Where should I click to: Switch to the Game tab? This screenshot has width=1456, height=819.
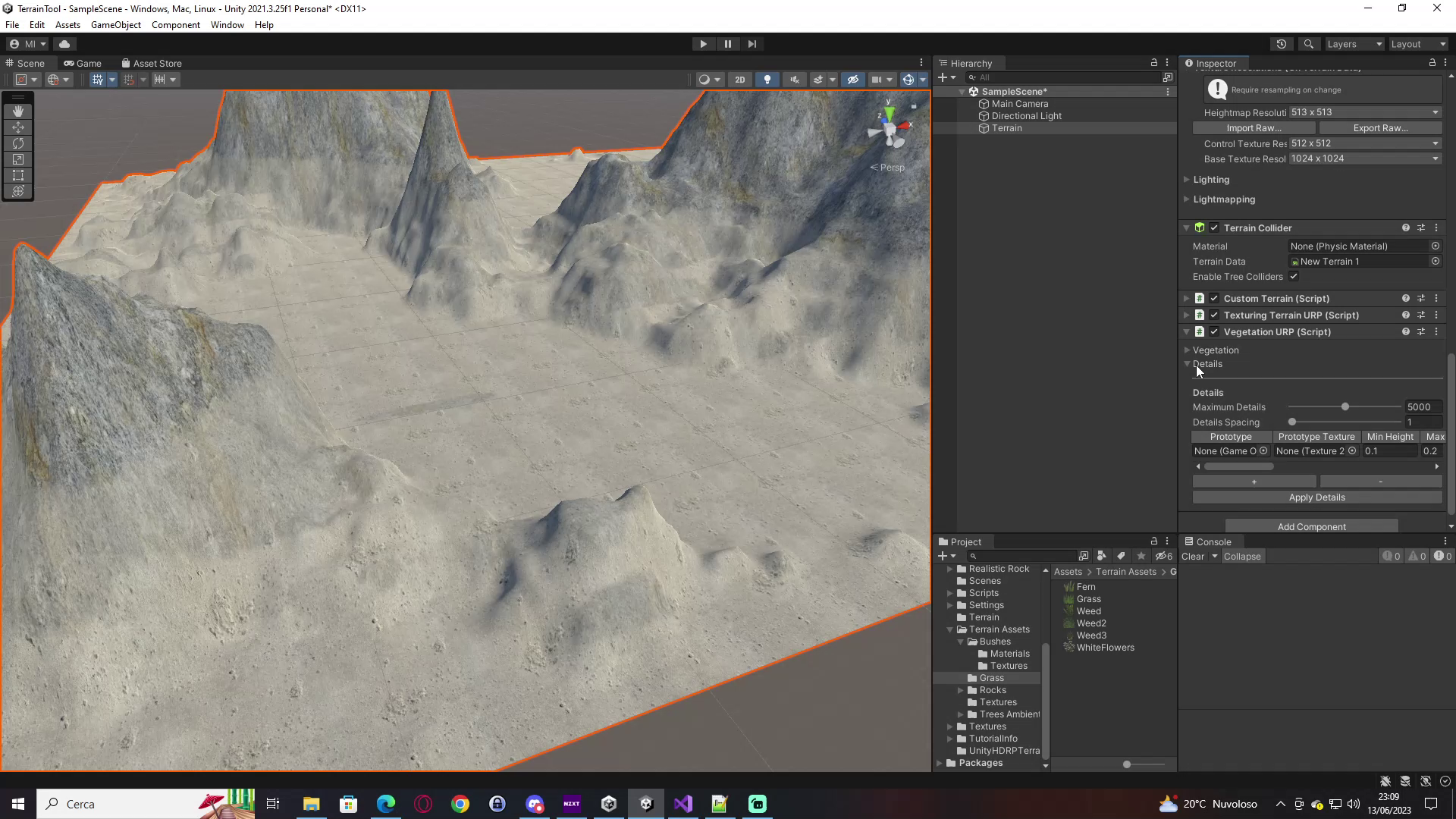[x=83, y=63]
